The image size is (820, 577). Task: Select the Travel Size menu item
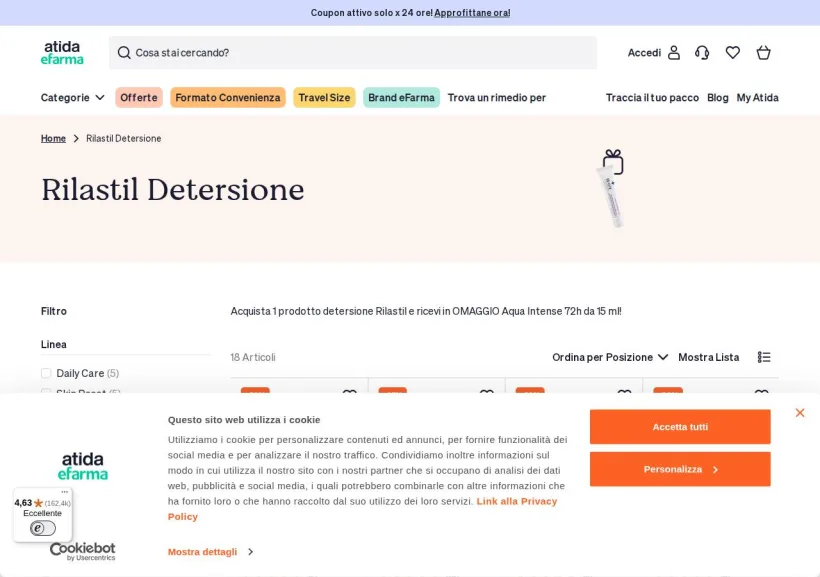[x=324, y=97]
